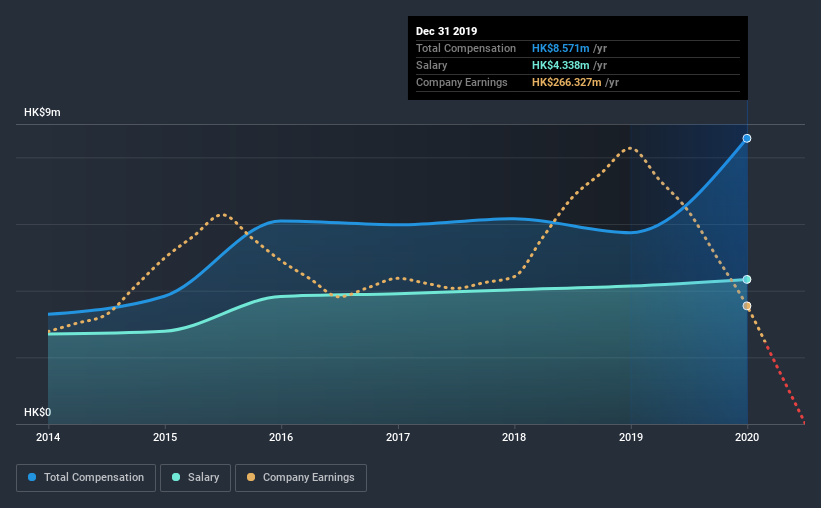The height and width of the screenshot is (508, 821).
Task: Click the 2014 x-axis label
Action: point(48,437)
